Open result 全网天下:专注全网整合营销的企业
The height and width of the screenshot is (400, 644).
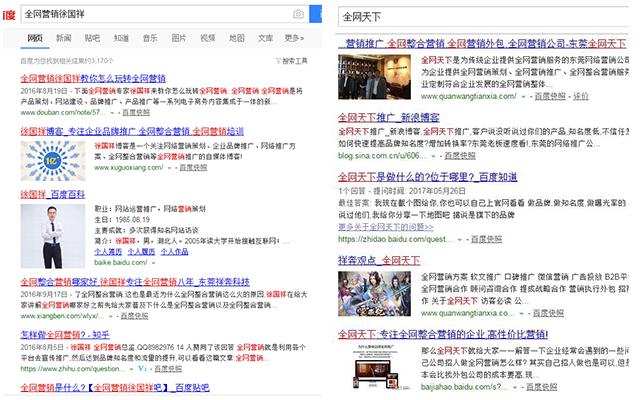click(x=443, y=334)
